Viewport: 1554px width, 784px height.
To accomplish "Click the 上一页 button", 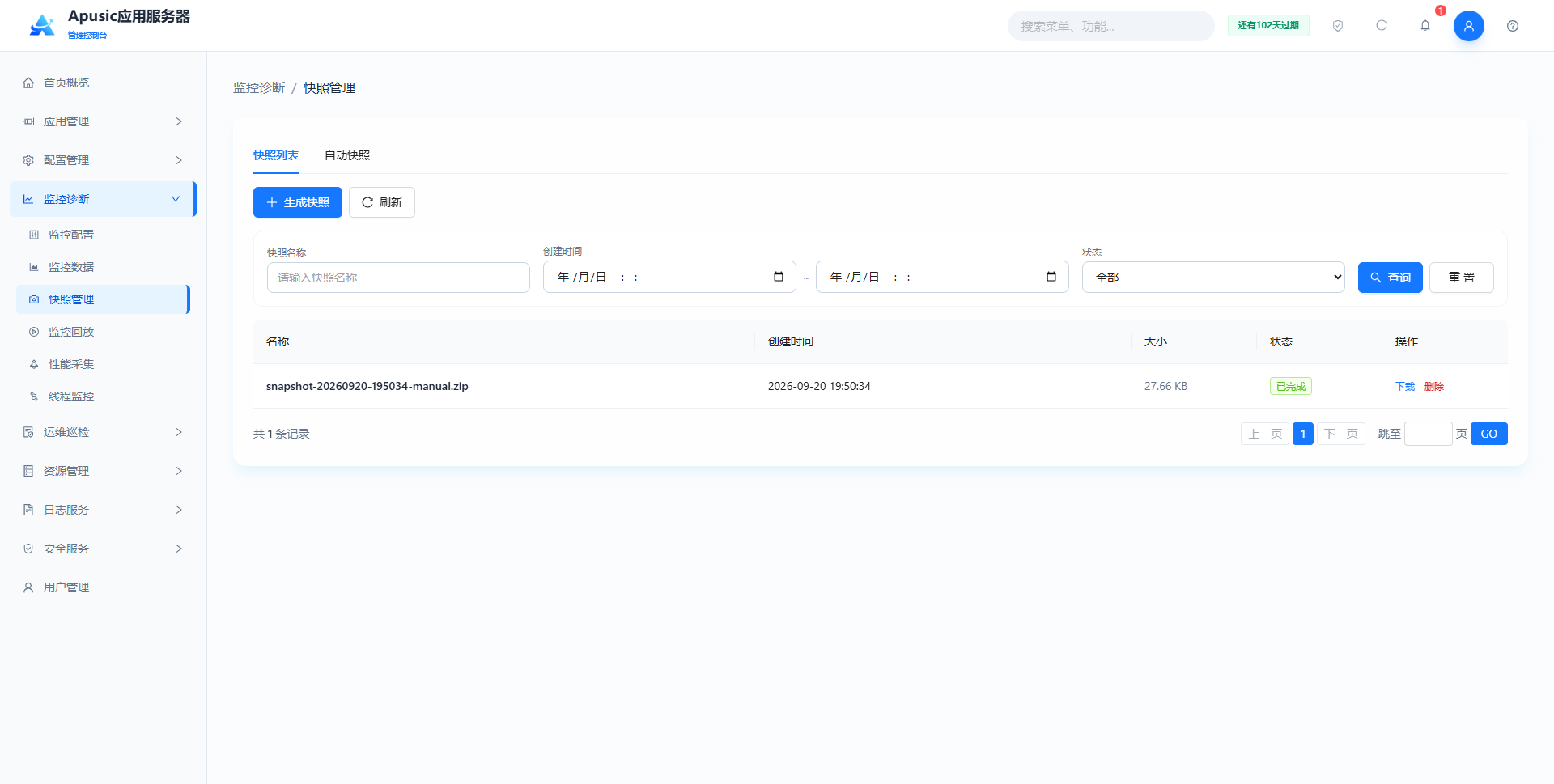I will 1265,434.
